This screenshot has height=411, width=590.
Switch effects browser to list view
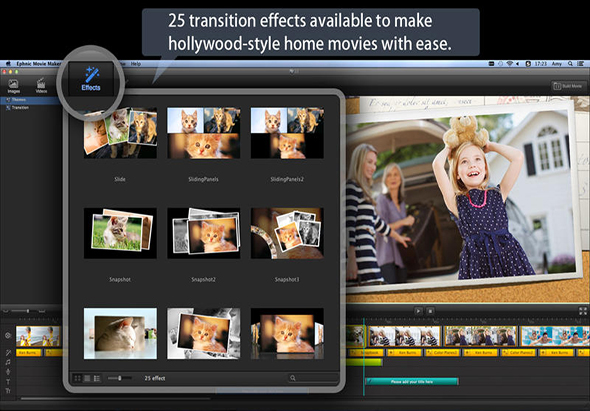[x=97, y=378]
